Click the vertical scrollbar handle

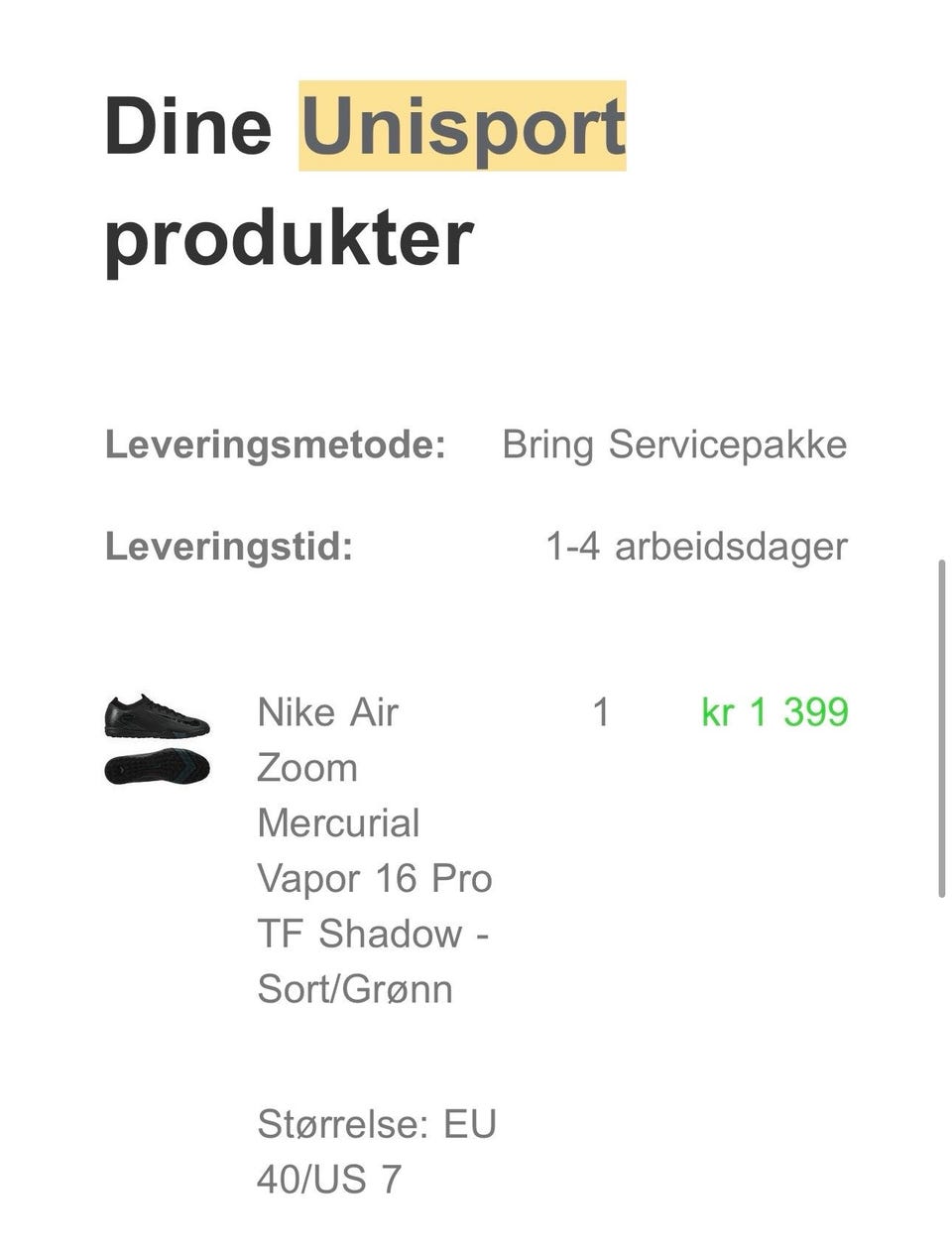(x=942, y=728)
